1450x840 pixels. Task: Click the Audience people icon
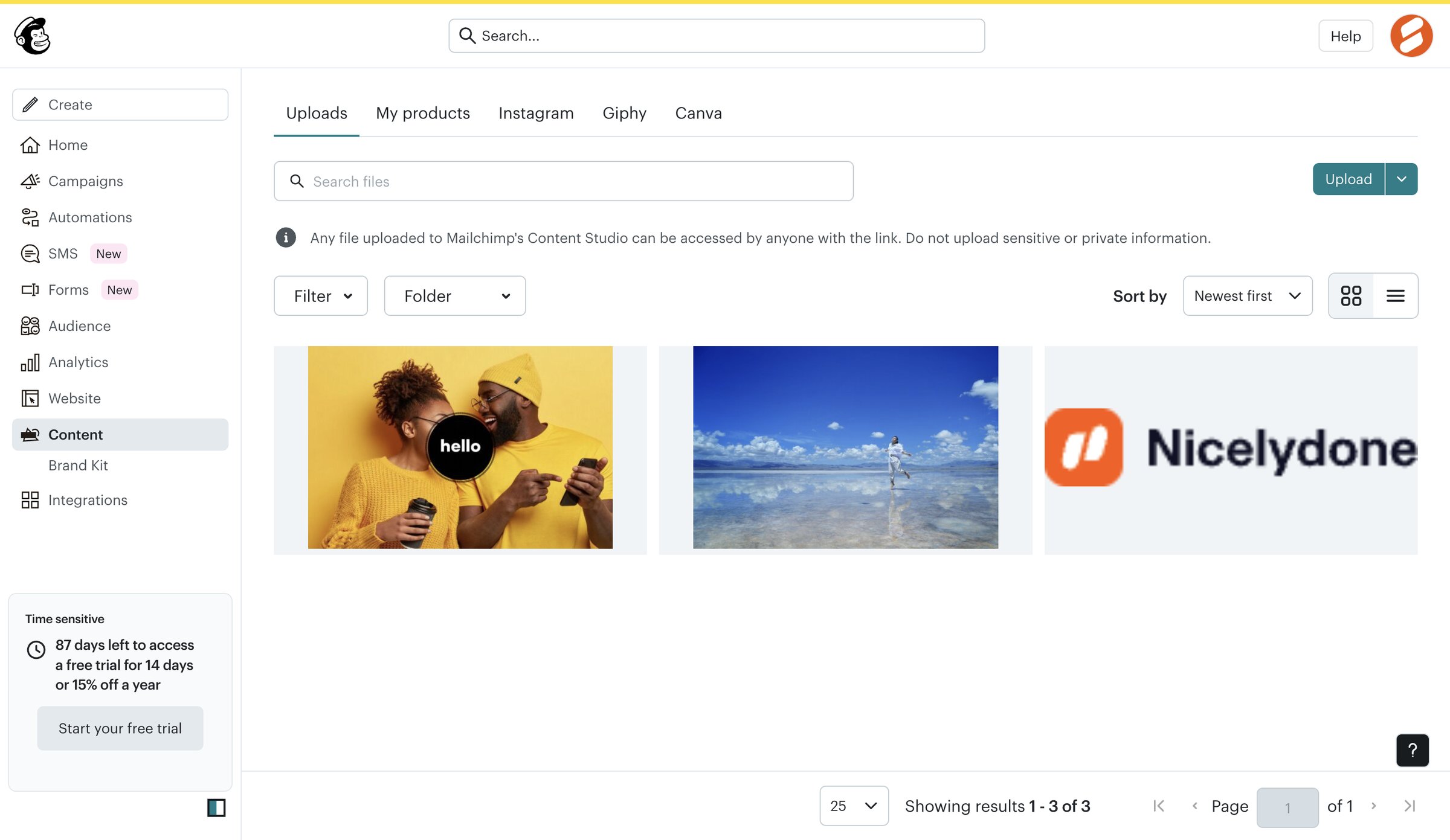pos(30,326)
